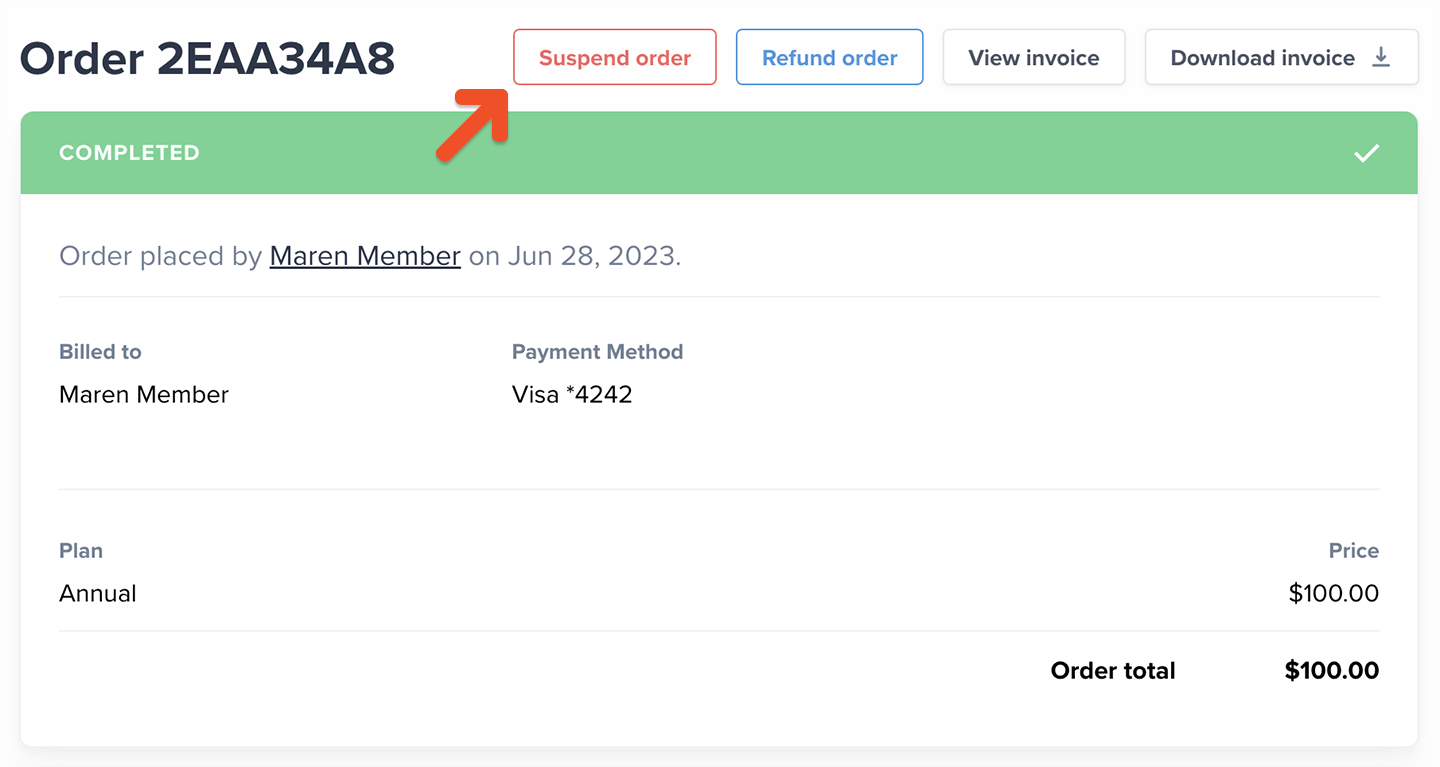Click the Price column header
The height and width of the screenshot is (767, 1440).
click(1353, 551)
